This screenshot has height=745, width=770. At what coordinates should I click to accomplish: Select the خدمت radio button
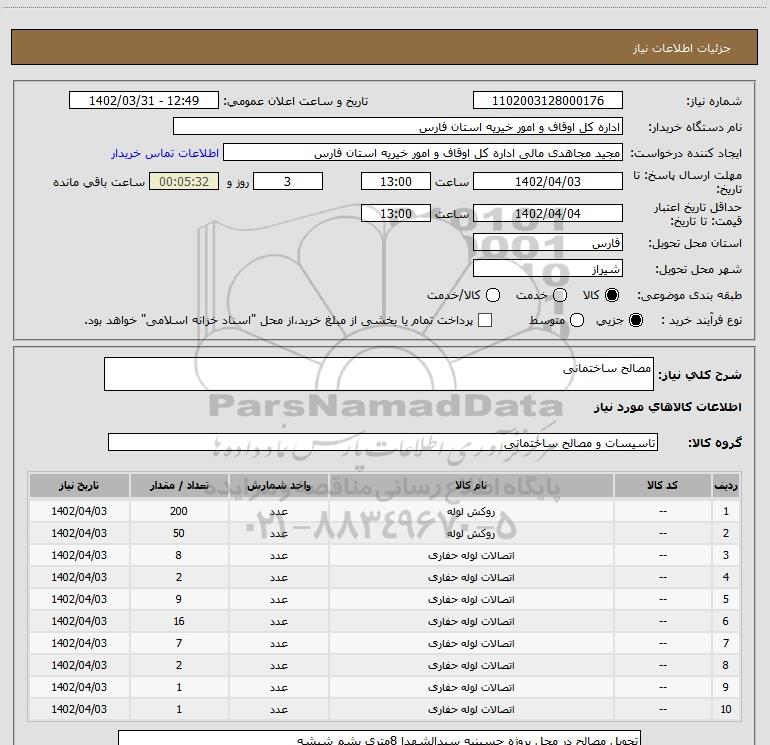coord(560,295)
